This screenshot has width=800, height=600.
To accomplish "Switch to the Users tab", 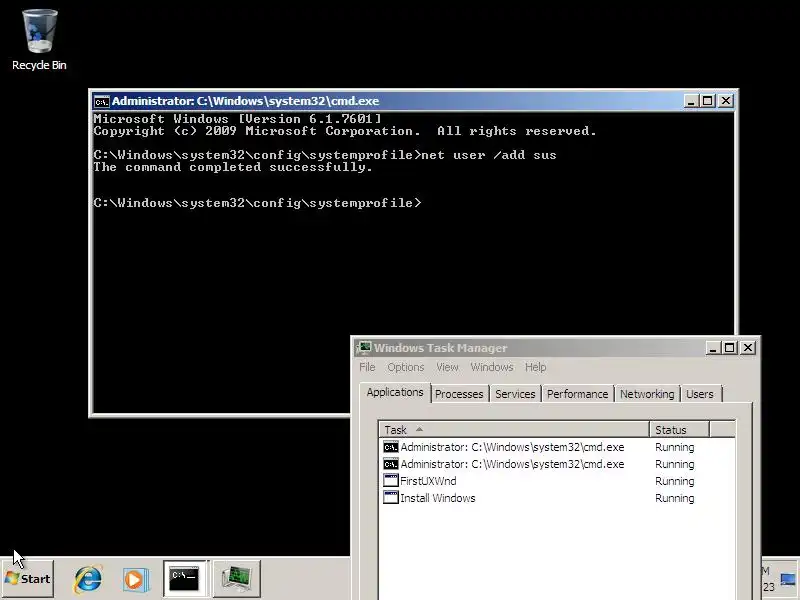I will click(699, 394).
